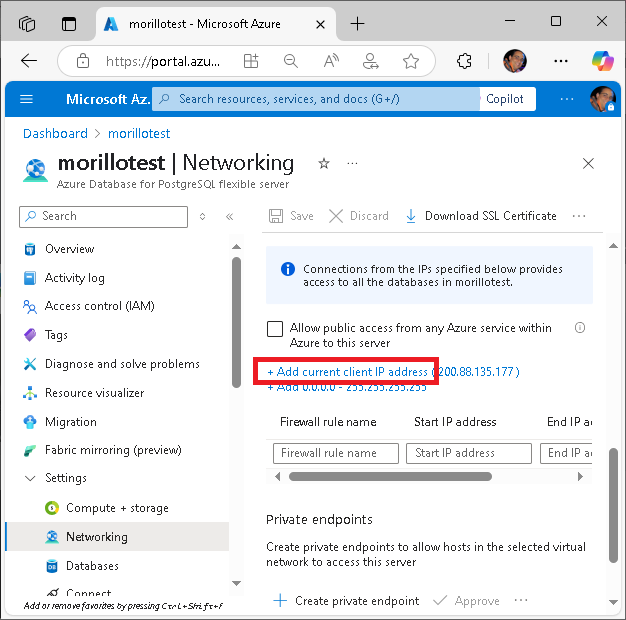Click expand/collapse all menu groups arrows
The image size is (626, 620).
coord(202,216)
